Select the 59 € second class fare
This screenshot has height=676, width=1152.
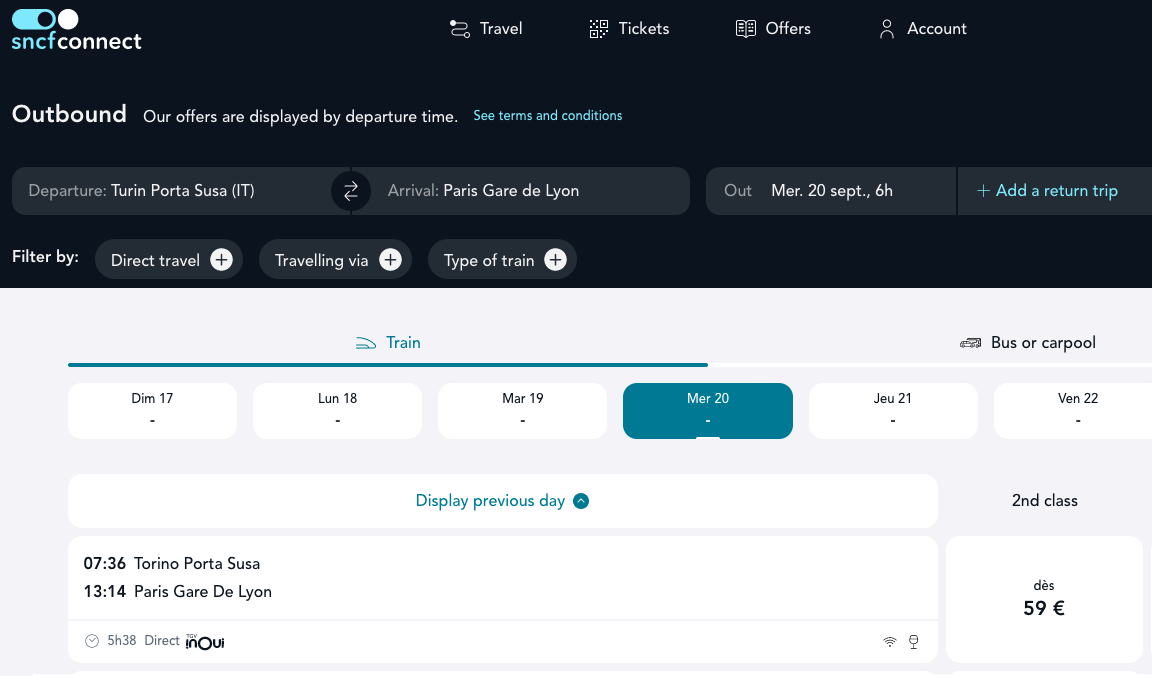1044,599
